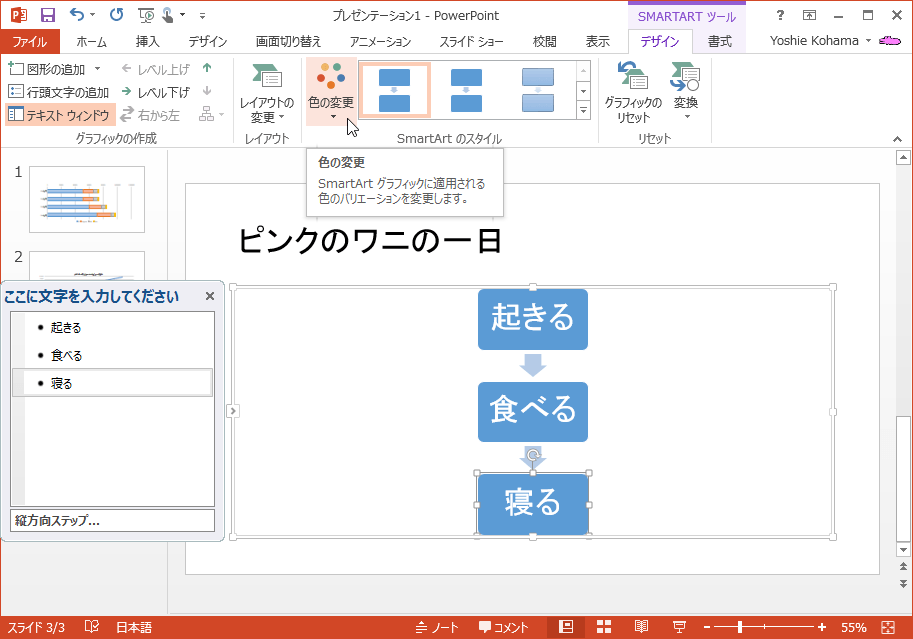Viewport: 913px width, 639px height.
Task: Collapse text pane via SmartArt side arrow
Action: [x=233, y=411]
